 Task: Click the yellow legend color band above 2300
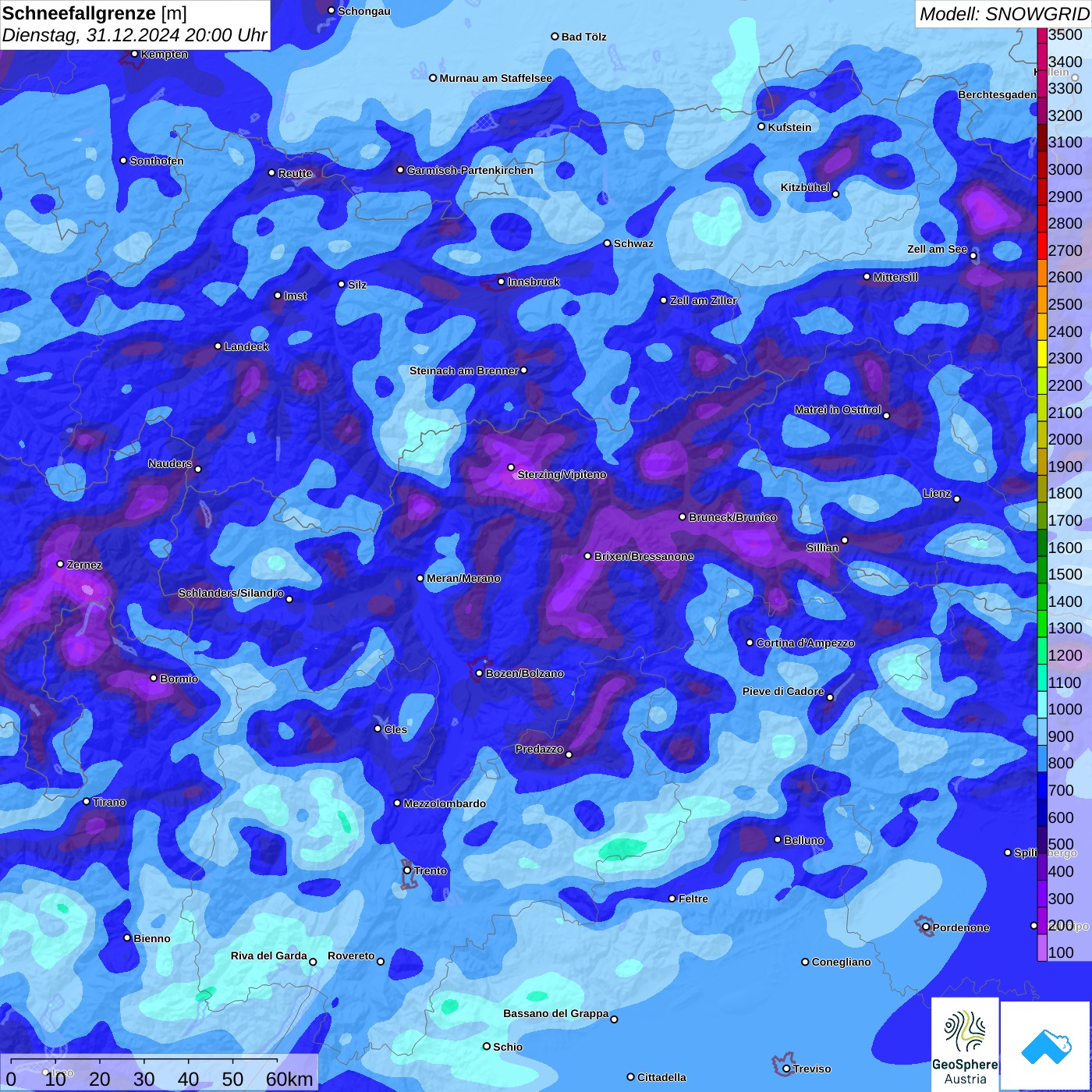click(x=1041, y=353)
